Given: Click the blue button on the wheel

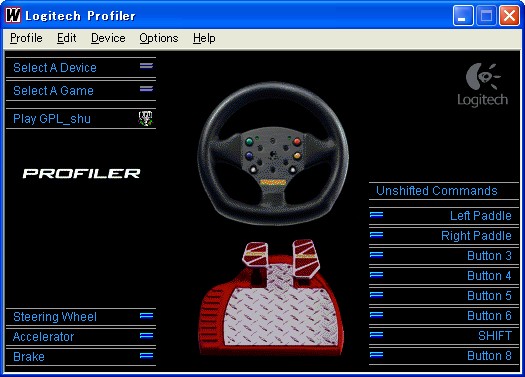Looking at the screenshot, I should 249,156.
